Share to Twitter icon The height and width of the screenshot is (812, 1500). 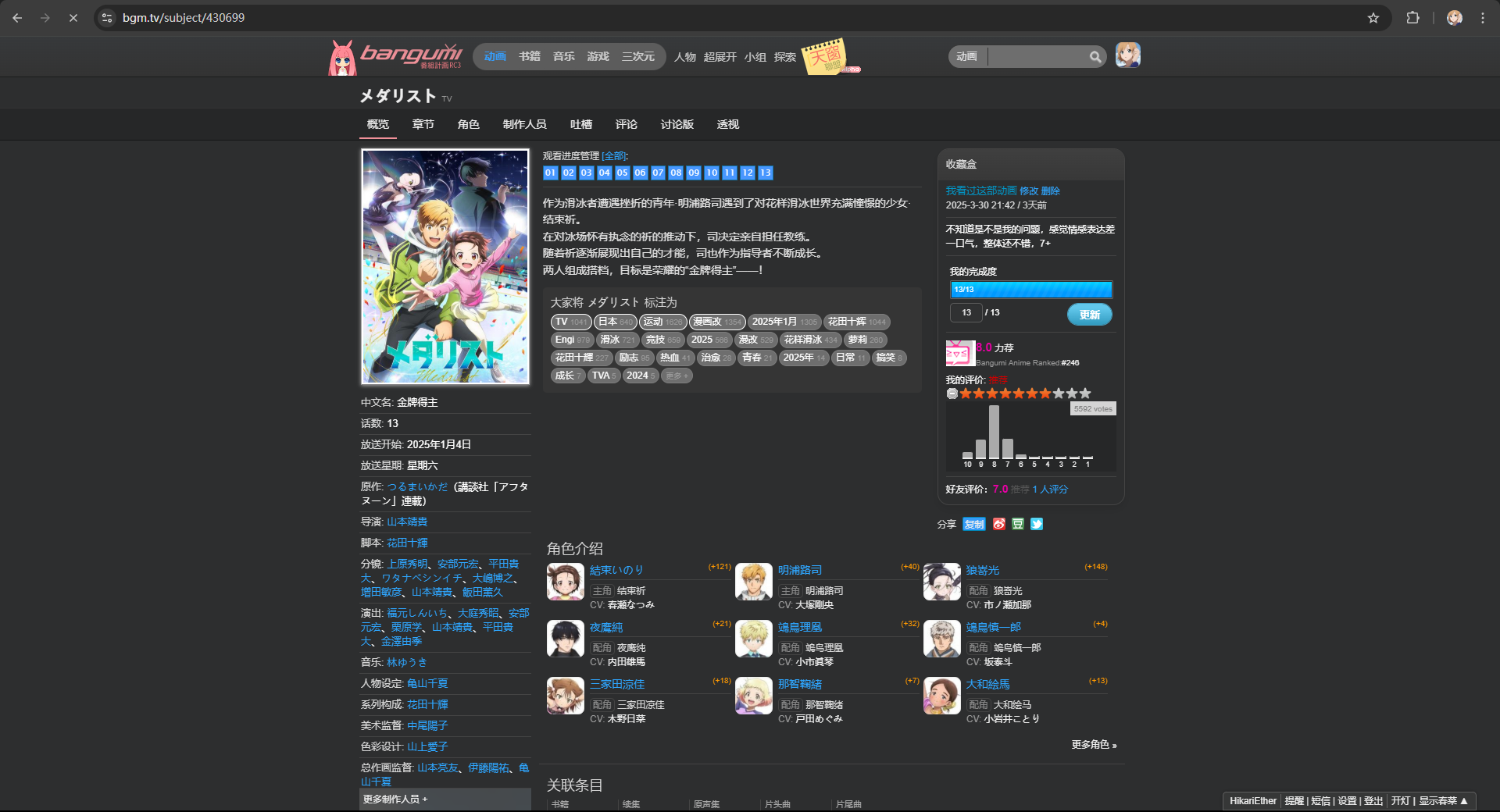(1037, 524)
